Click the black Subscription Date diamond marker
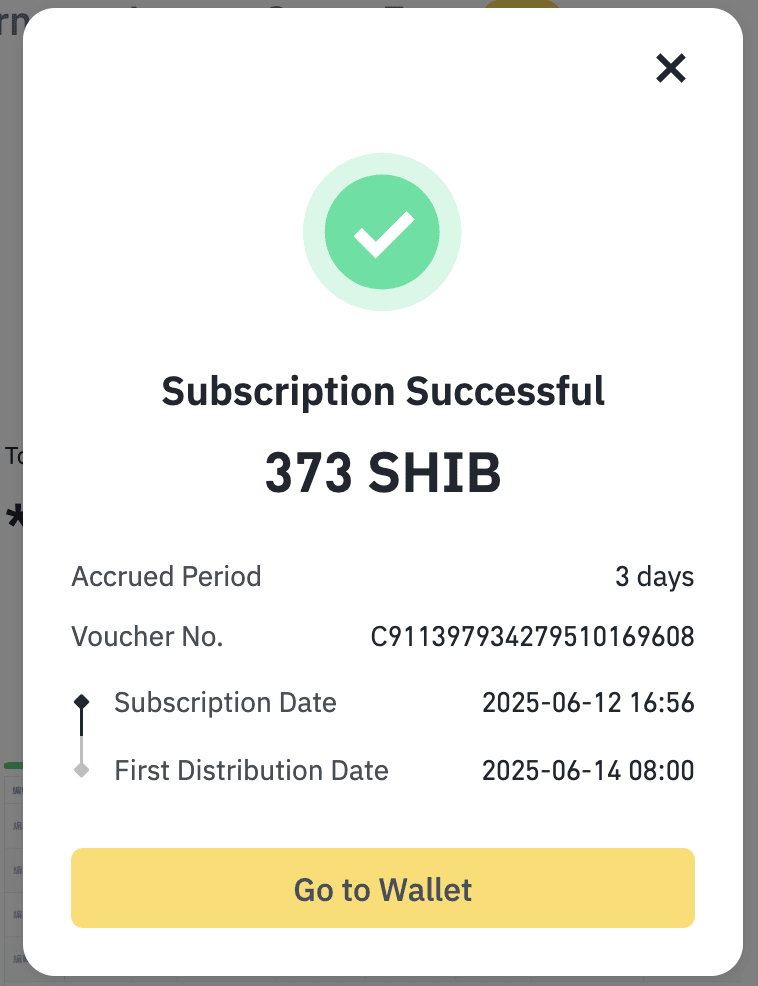The height and width of the screenshot is (986, 758). 82,703
